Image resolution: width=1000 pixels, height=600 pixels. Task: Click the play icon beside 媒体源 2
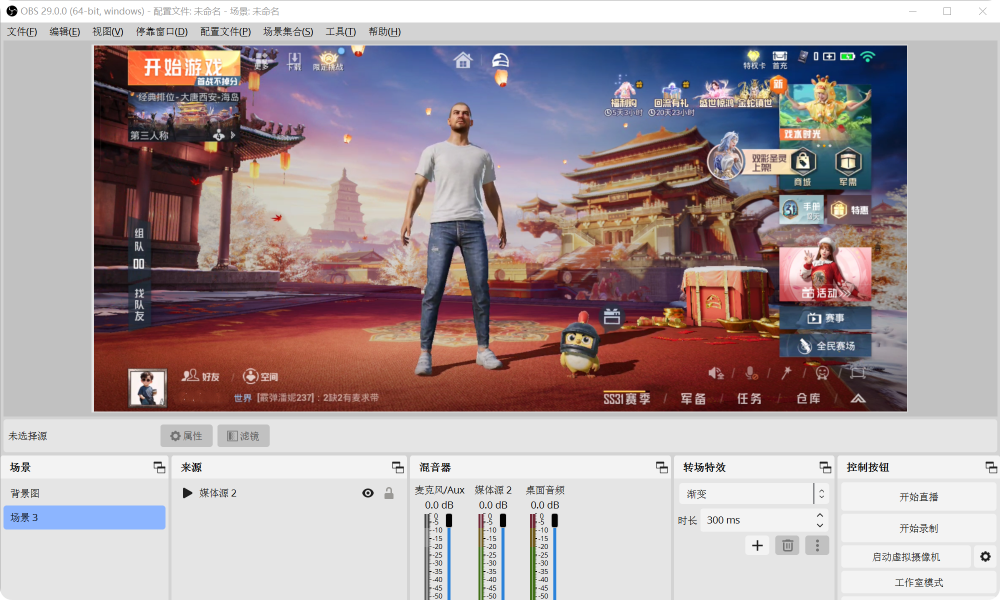[x=187, y=493]
